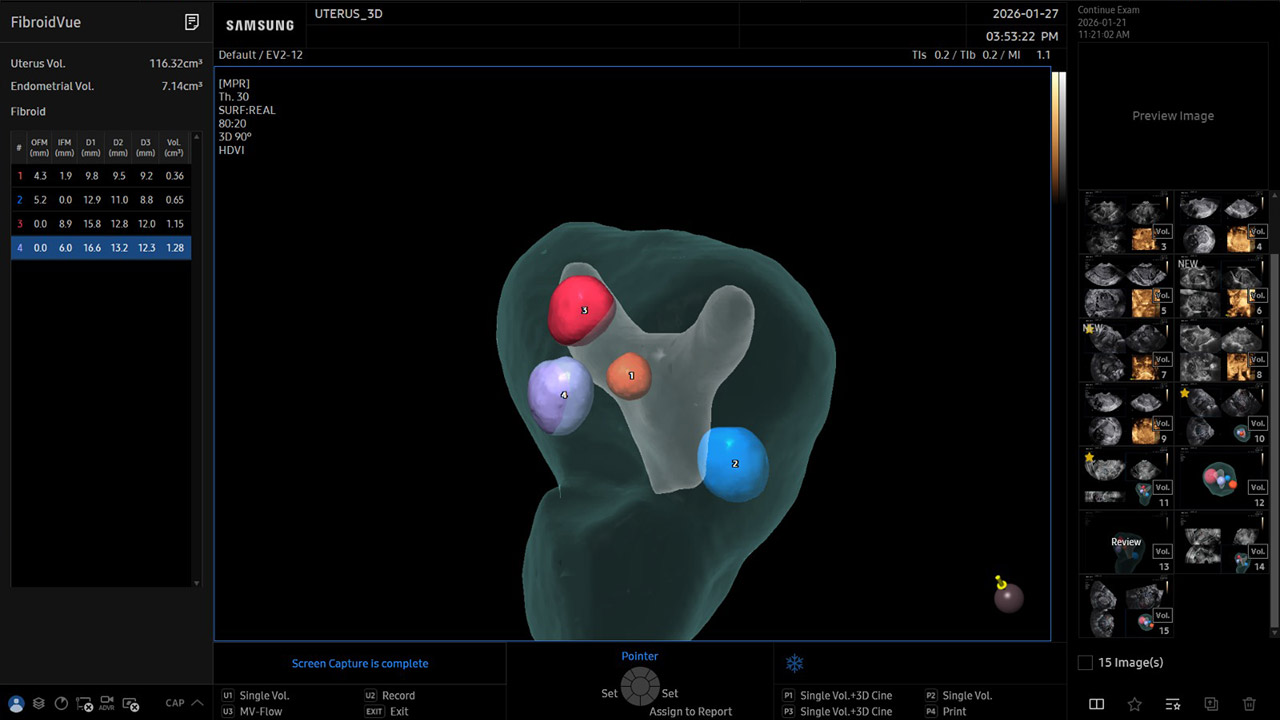Click the blue fibroid 2 in 3D view
The width and height of the screenshot is (1280, 720).
click(x=733, y=463)
